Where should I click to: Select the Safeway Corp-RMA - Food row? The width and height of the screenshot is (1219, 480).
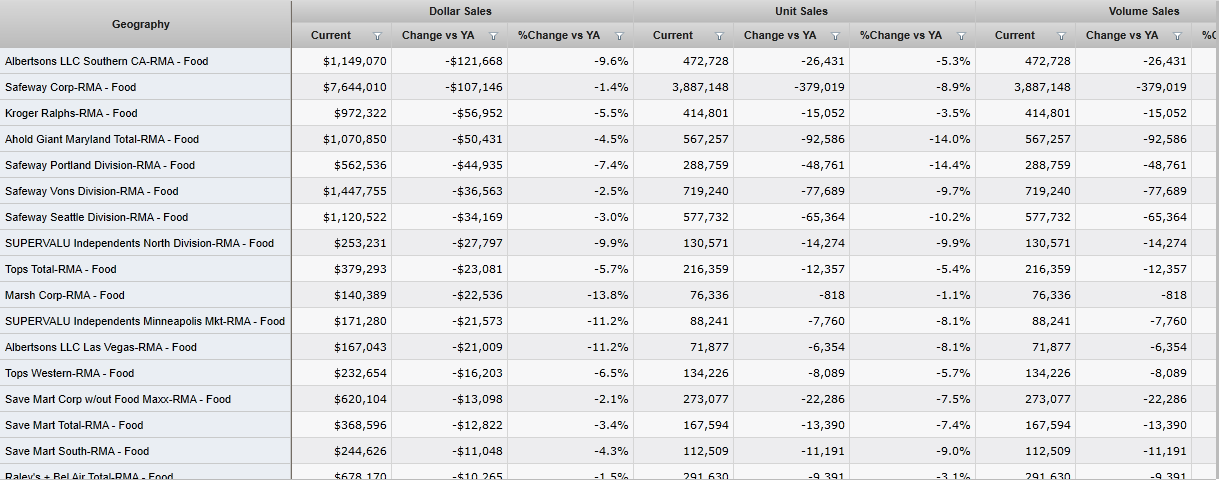[70, 88]
